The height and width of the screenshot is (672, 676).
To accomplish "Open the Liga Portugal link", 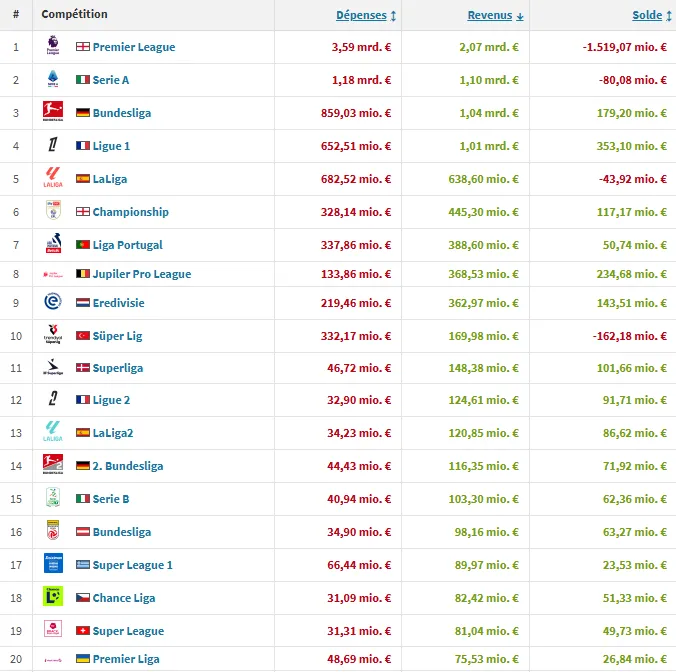I will tap(127, 245).
